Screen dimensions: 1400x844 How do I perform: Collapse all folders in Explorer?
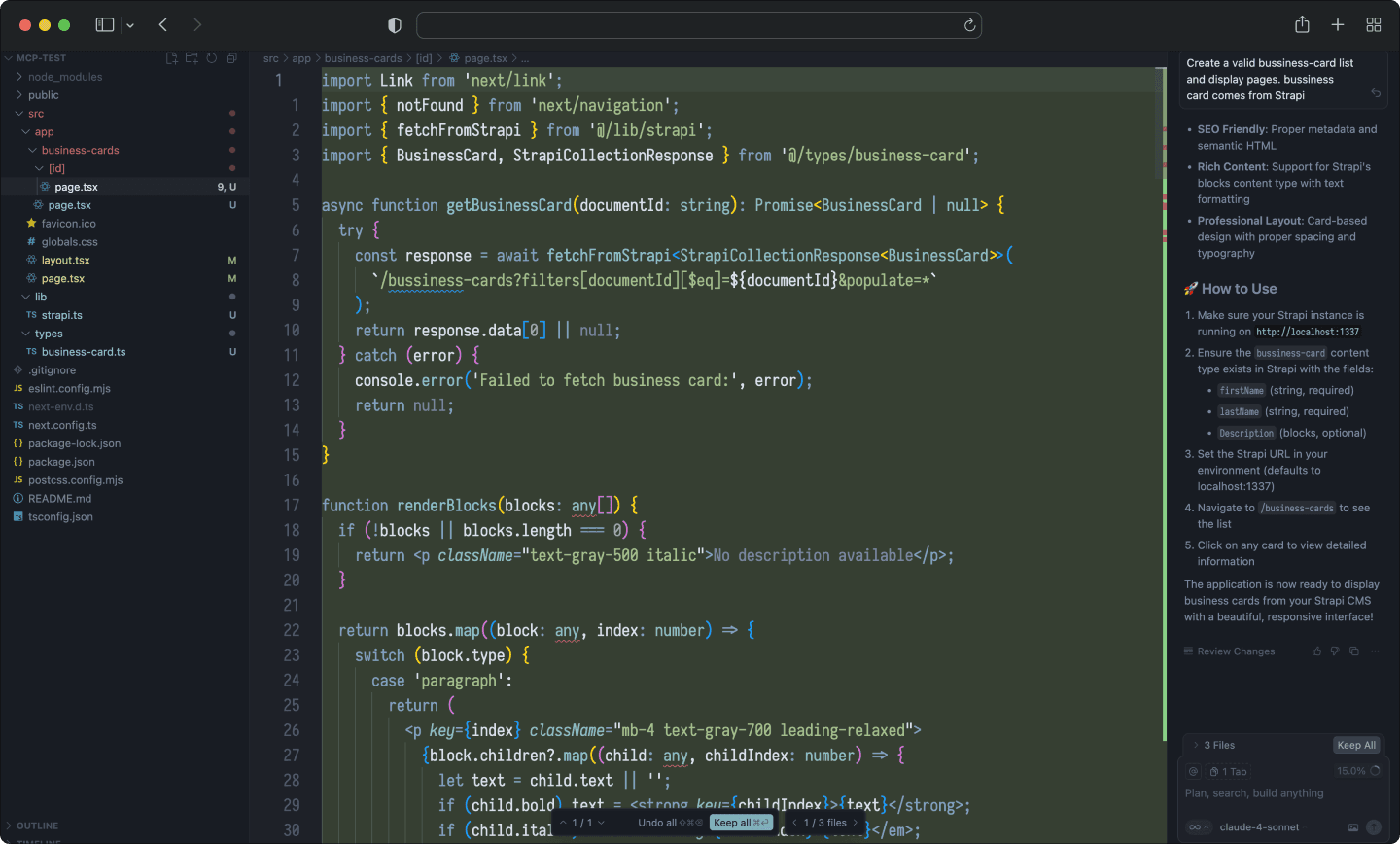click(231, 58)
